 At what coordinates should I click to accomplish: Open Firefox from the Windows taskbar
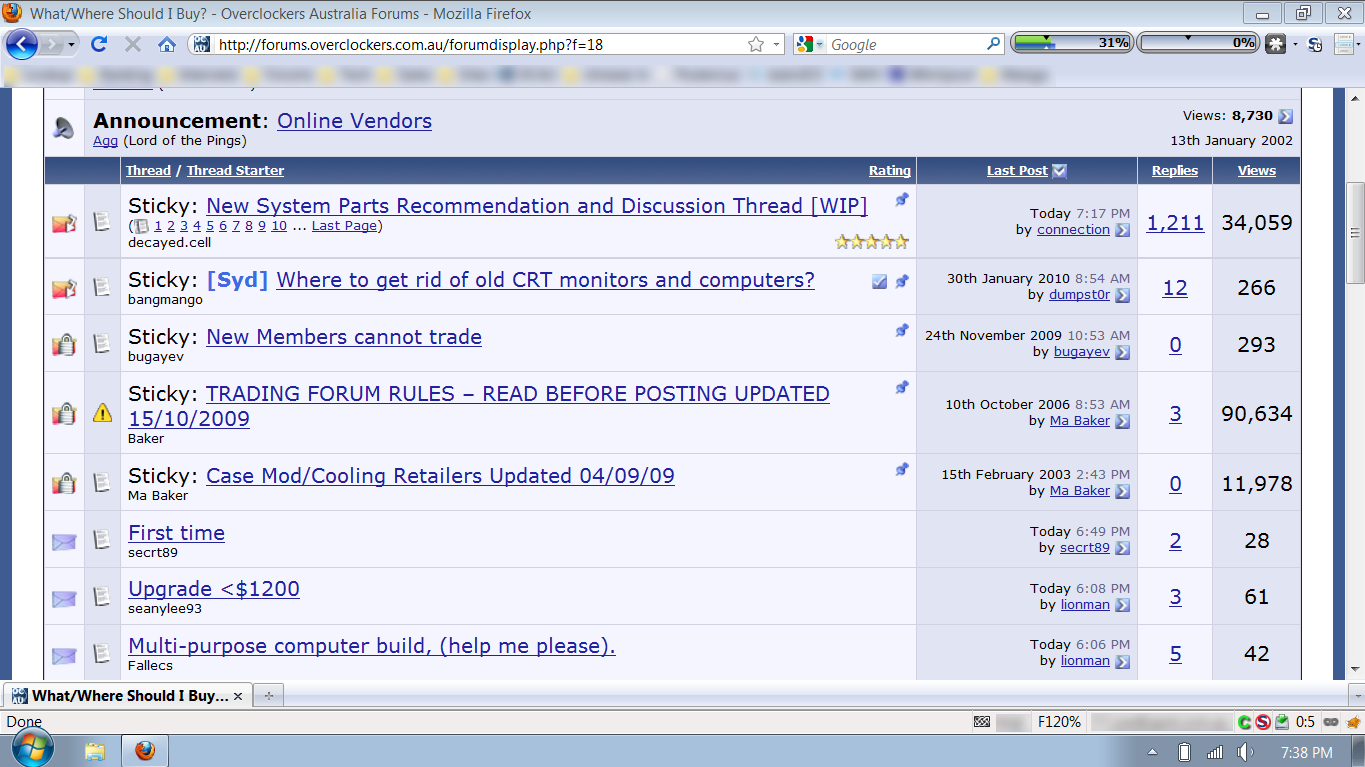pos(145,750)
